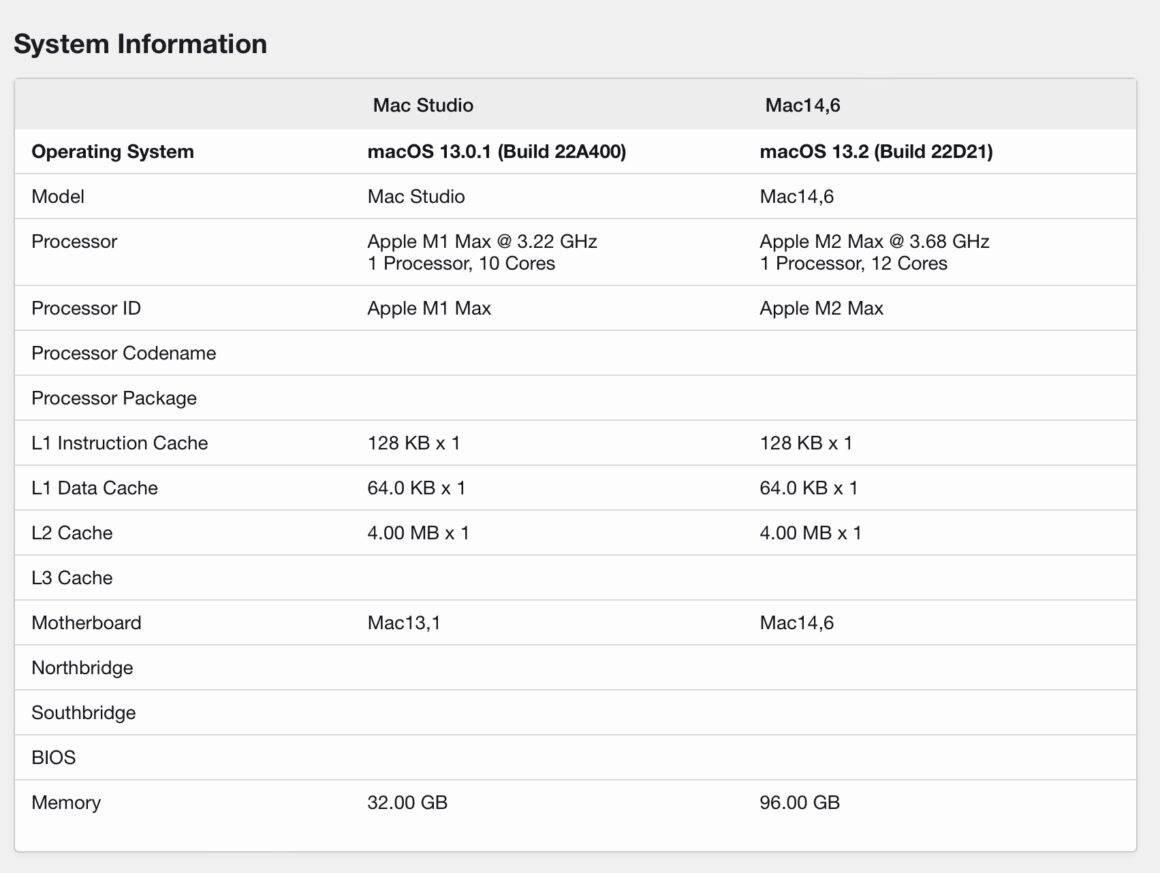Click the 96.00 GB memory value

point(797,802)
